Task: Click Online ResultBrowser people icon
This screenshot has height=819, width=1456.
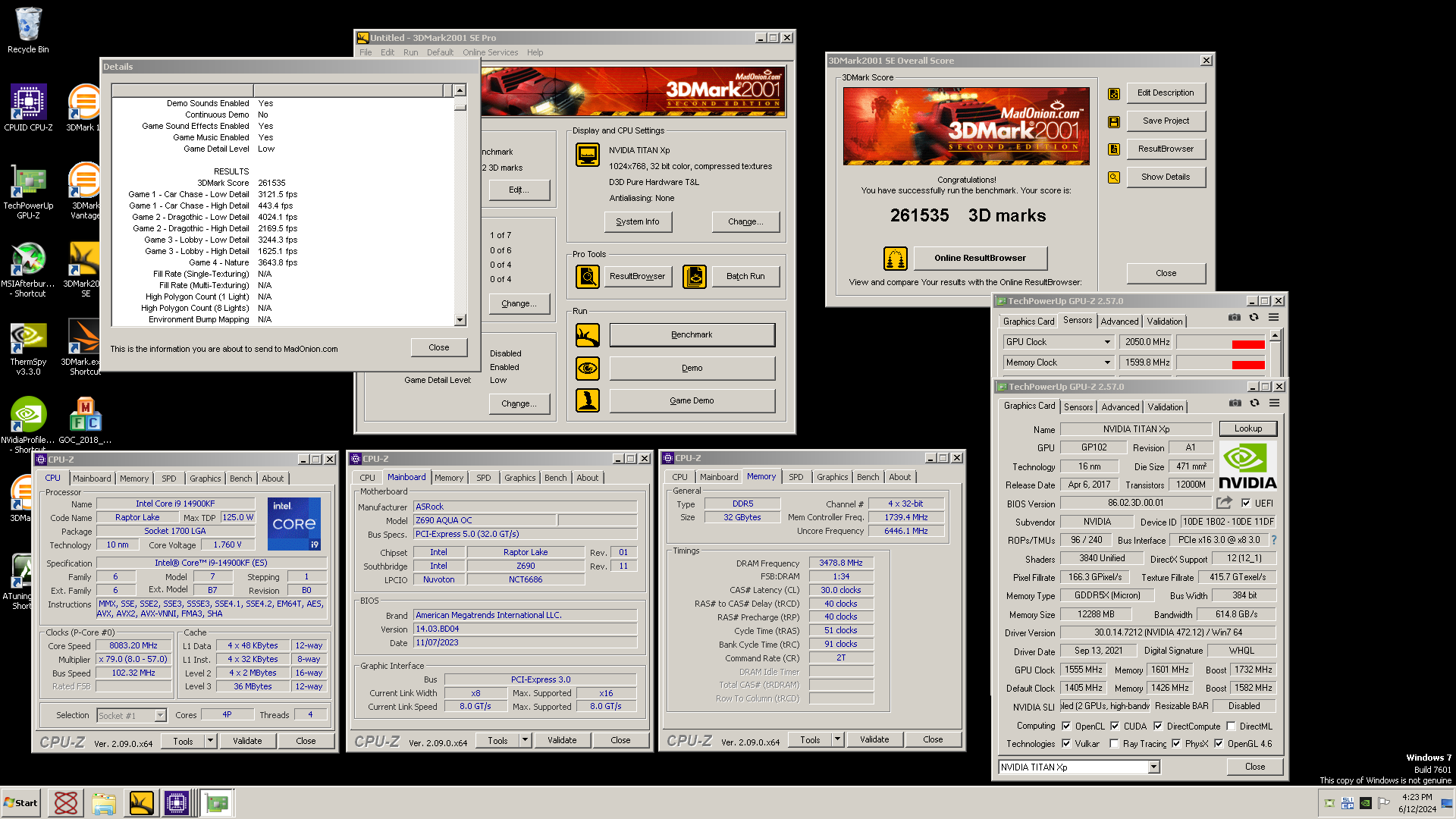Action: (896, 259)
